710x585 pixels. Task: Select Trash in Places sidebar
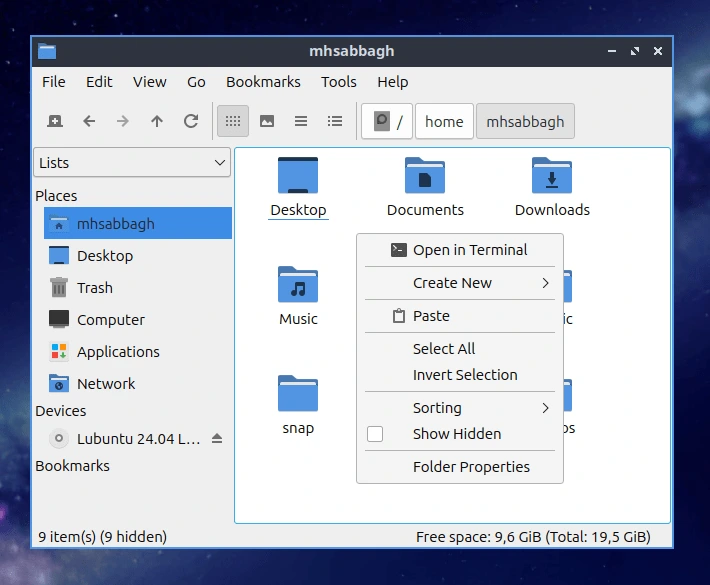(138, 288)
